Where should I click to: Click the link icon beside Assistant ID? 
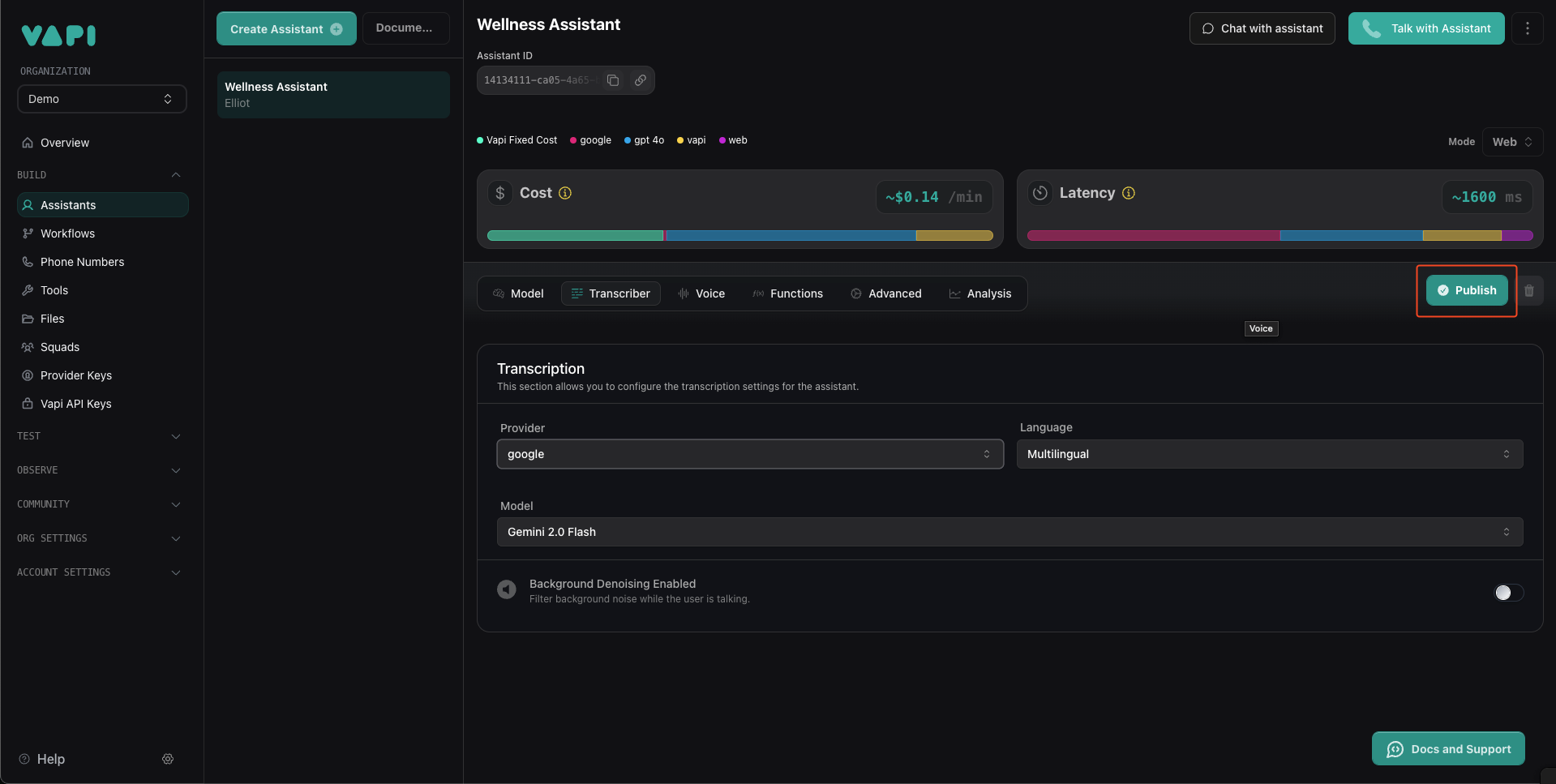coord(641,80)
